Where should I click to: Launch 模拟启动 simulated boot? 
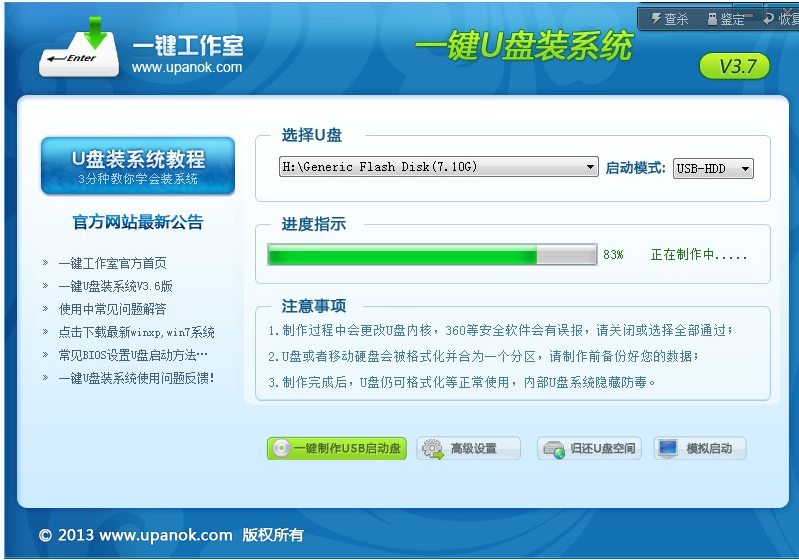point(699,449)
